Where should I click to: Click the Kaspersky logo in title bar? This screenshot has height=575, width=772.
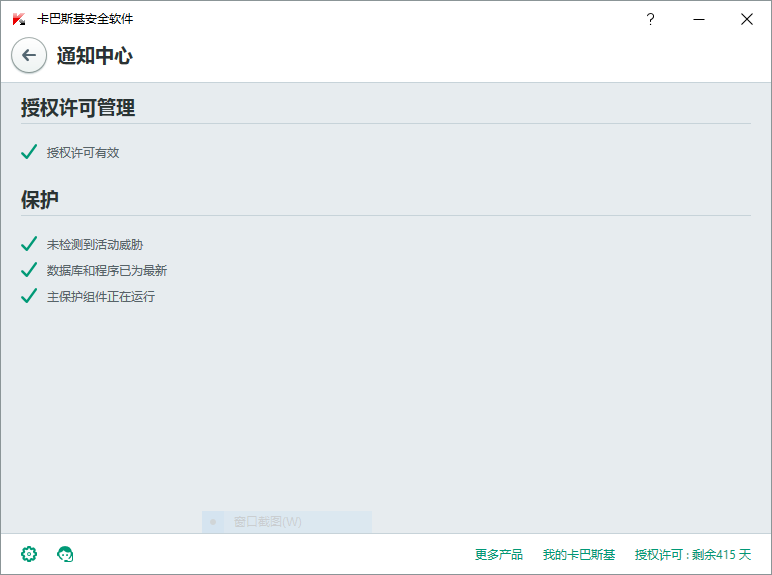19,19
